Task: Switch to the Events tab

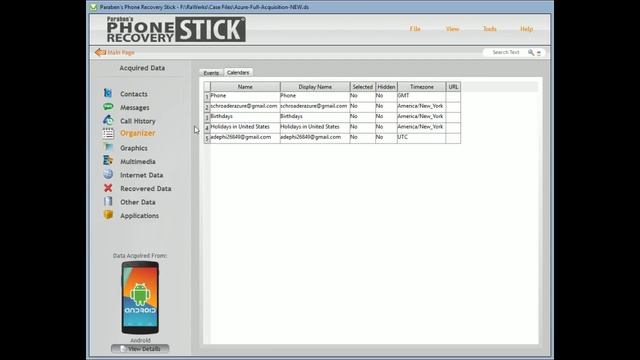Action: point(211,73)
